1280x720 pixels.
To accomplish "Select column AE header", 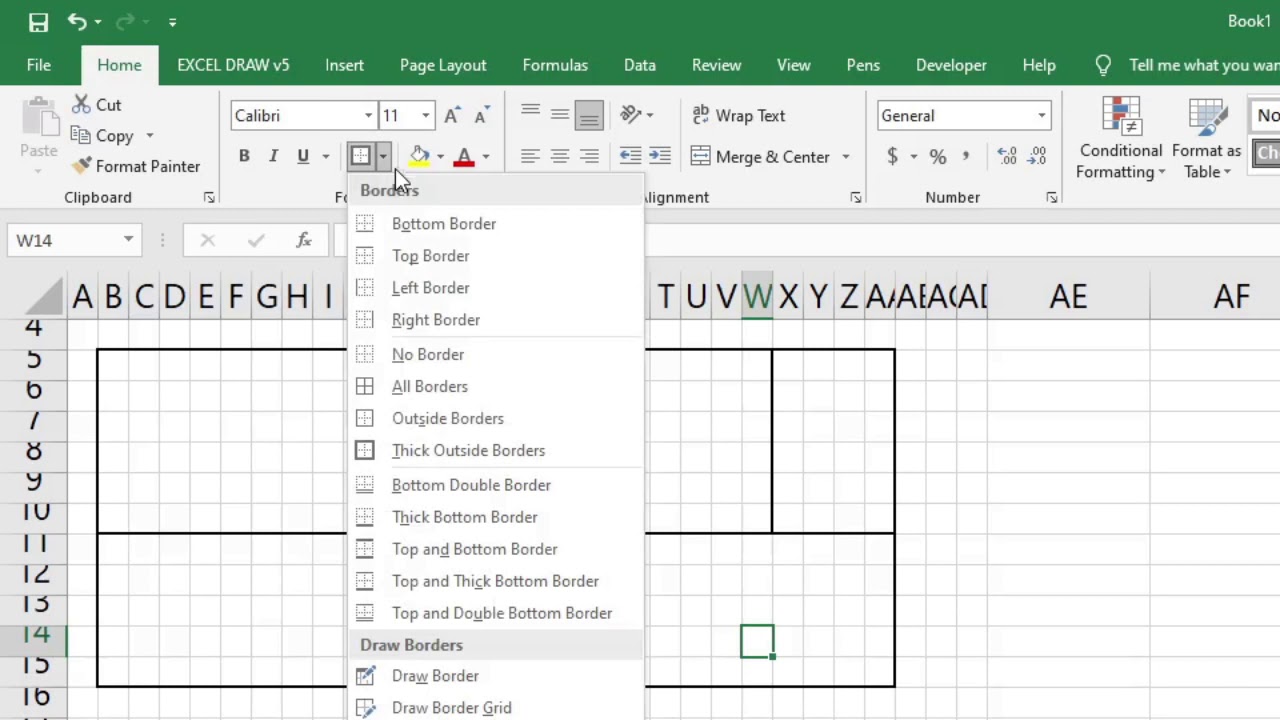I will [x=1068, y=296].
